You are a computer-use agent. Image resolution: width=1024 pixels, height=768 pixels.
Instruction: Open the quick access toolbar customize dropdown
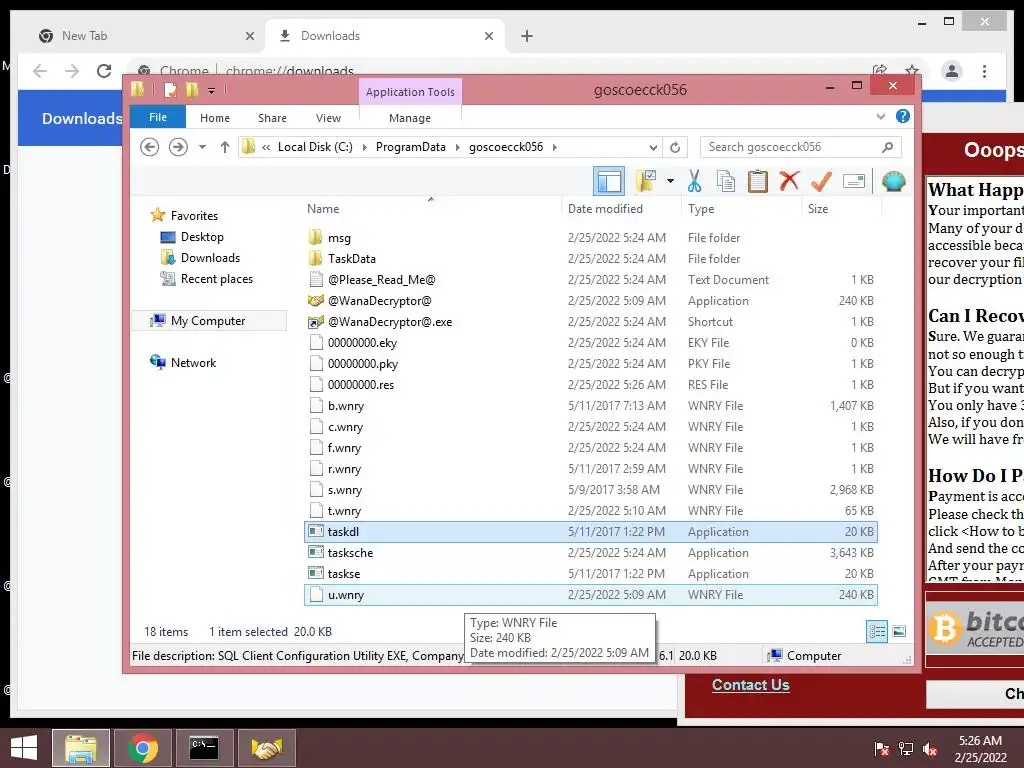click(212, 90)
